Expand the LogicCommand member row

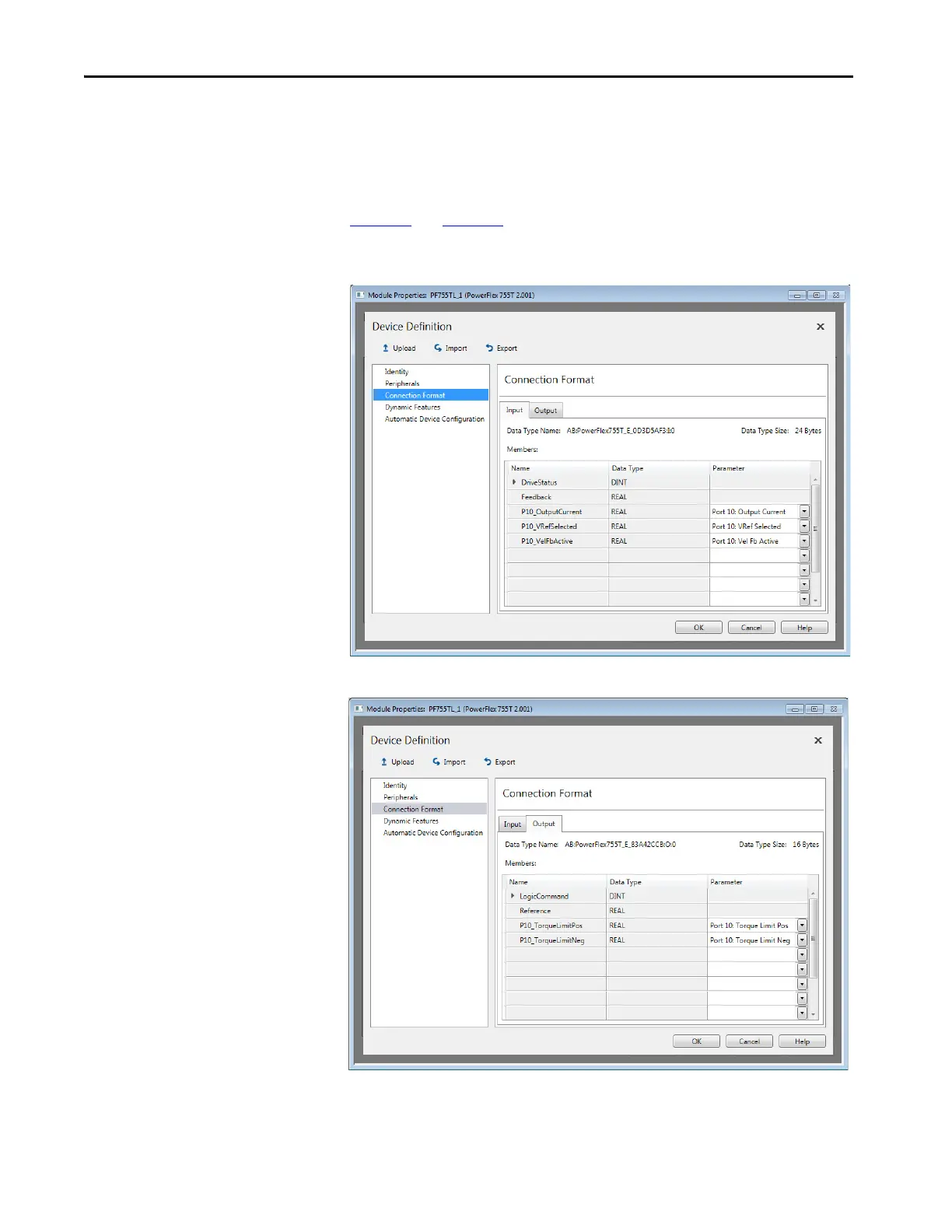[513, 896]
